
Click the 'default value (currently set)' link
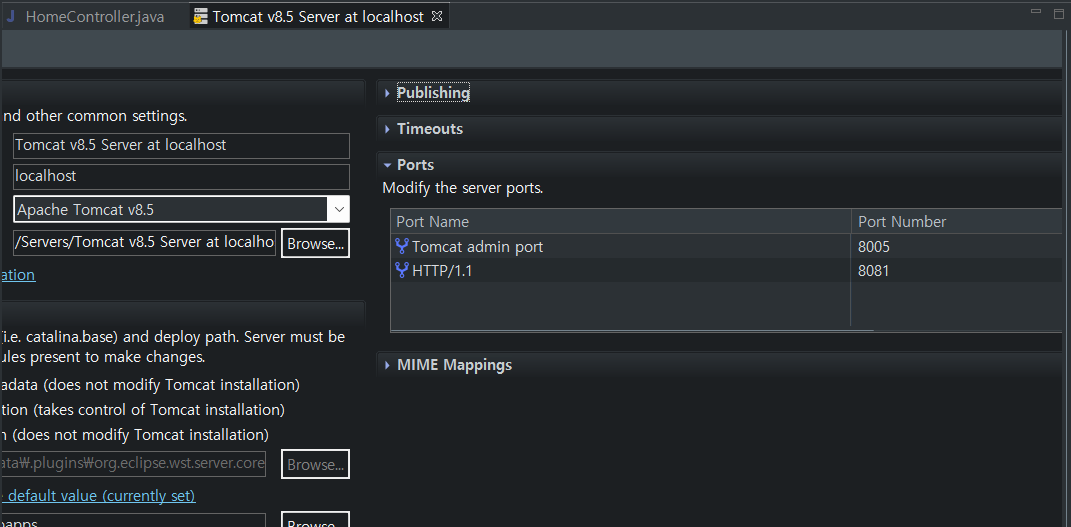pyautogui.click(x=101, y=496)
